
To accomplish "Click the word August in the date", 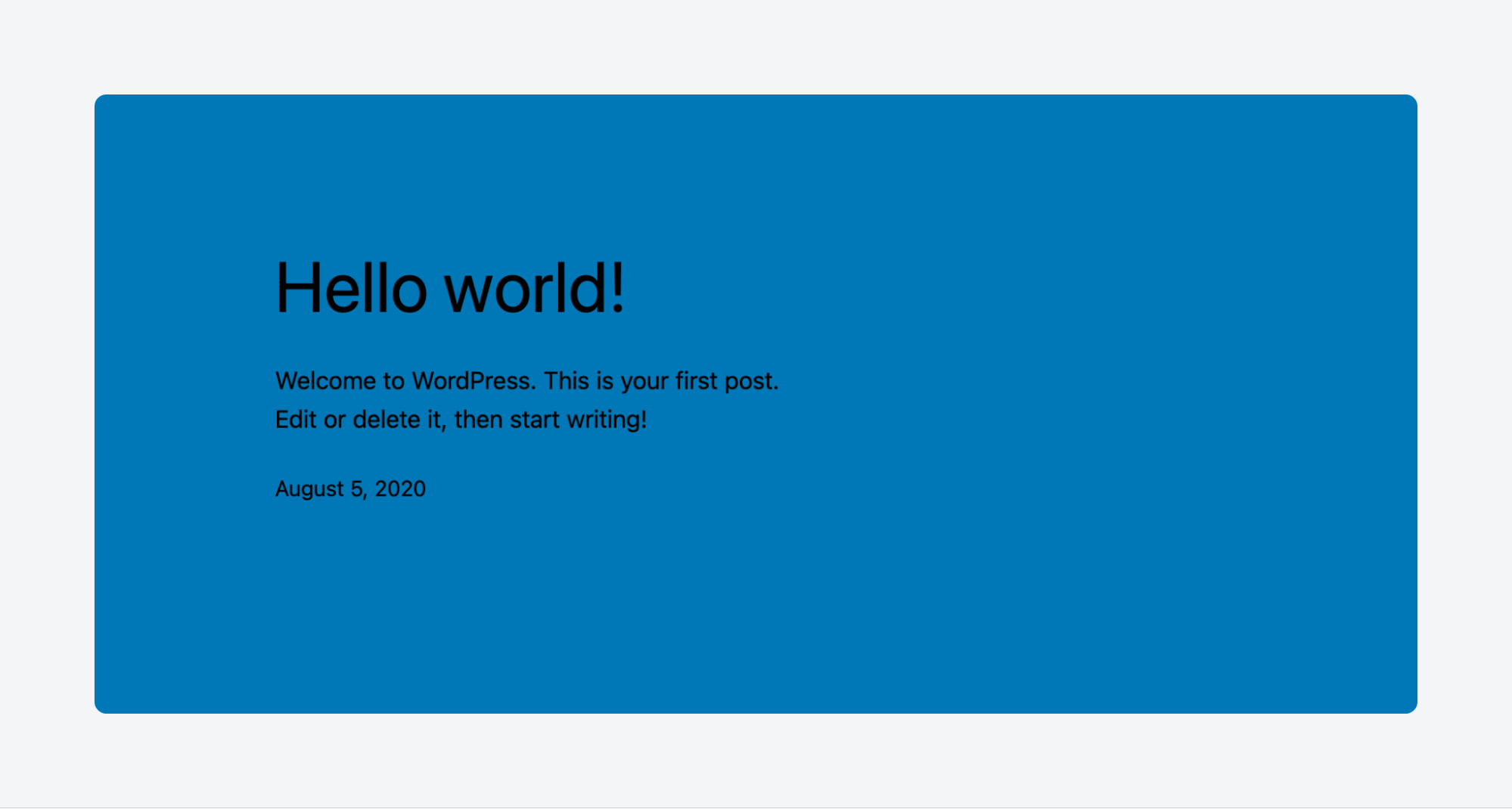I will 309,488.
